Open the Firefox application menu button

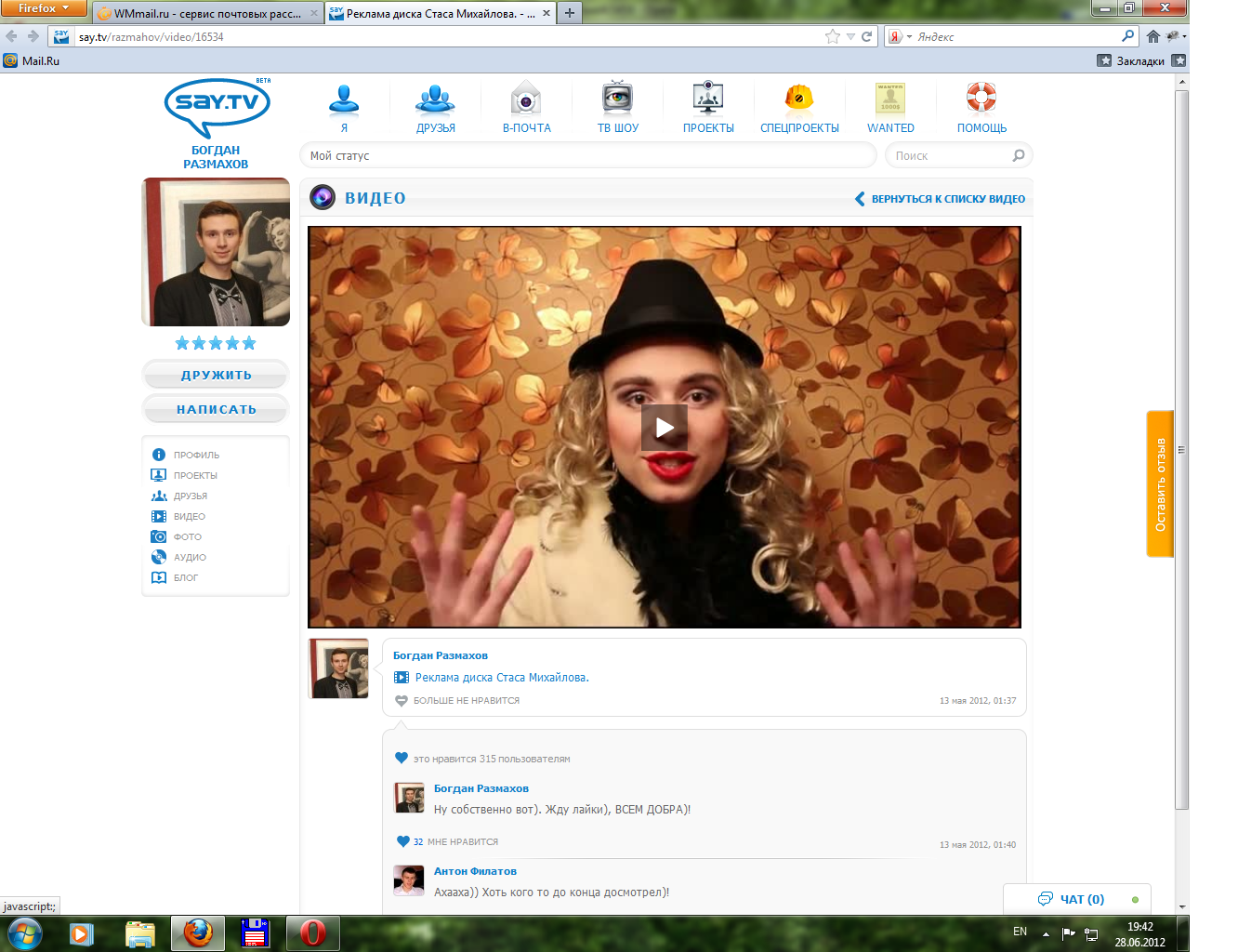click(44, 8)
